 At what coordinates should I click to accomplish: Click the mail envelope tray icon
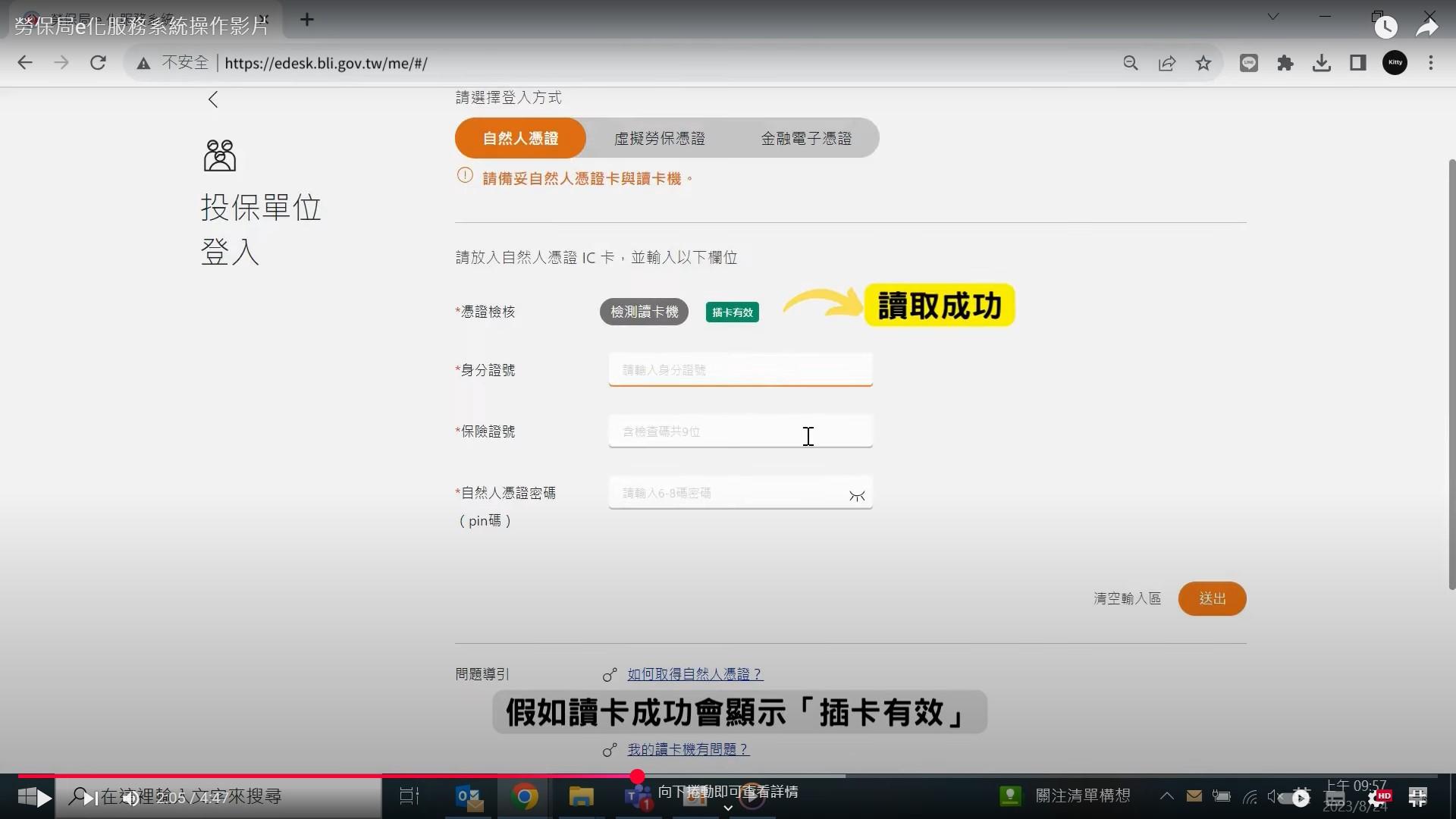pyautogui.click(x=1194, y=796)
